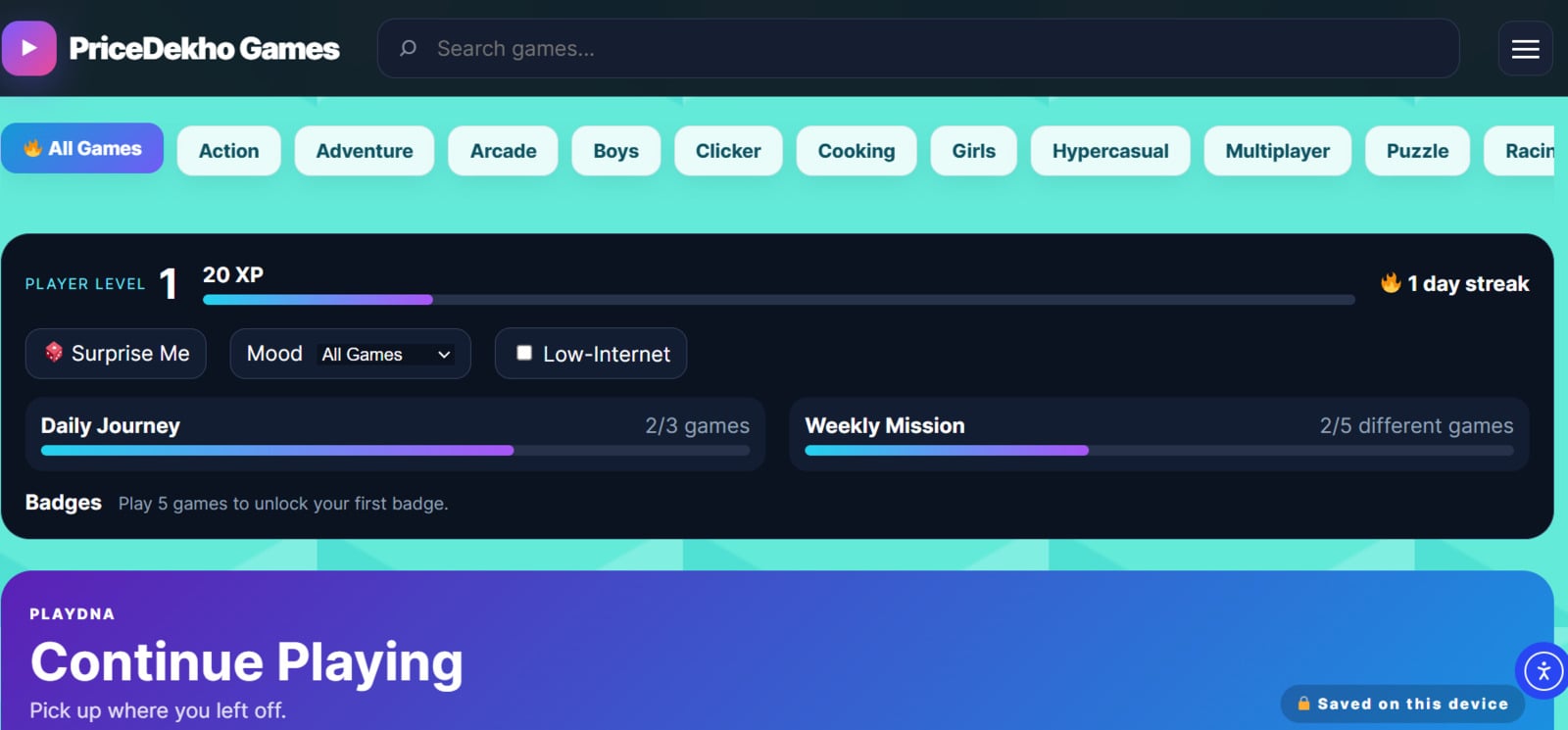Select the Cooking category
Viewport: 1568px width, 730px height.
(857, 151)
